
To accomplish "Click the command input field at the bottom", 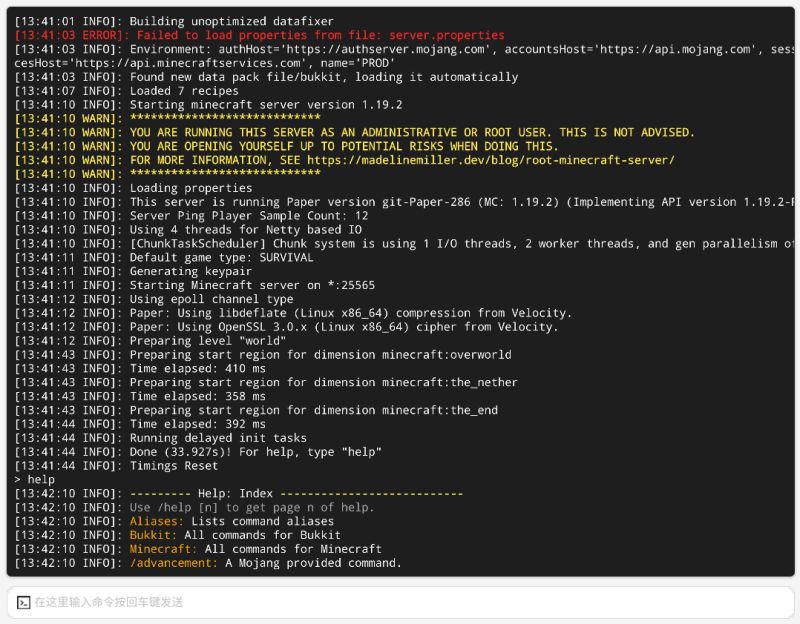I will pyautogui.click(x=400, y=602).
